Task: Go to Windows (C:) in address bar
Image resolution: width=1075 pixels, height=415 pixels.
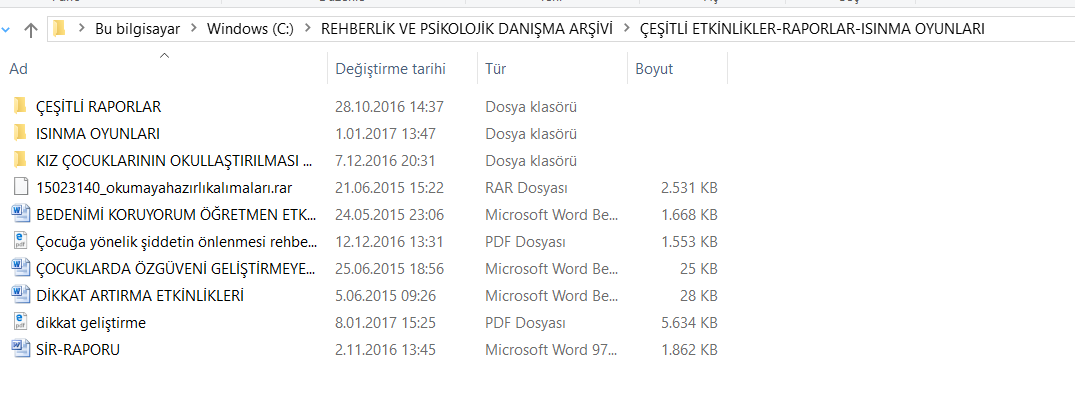Action: pos(250,29)
